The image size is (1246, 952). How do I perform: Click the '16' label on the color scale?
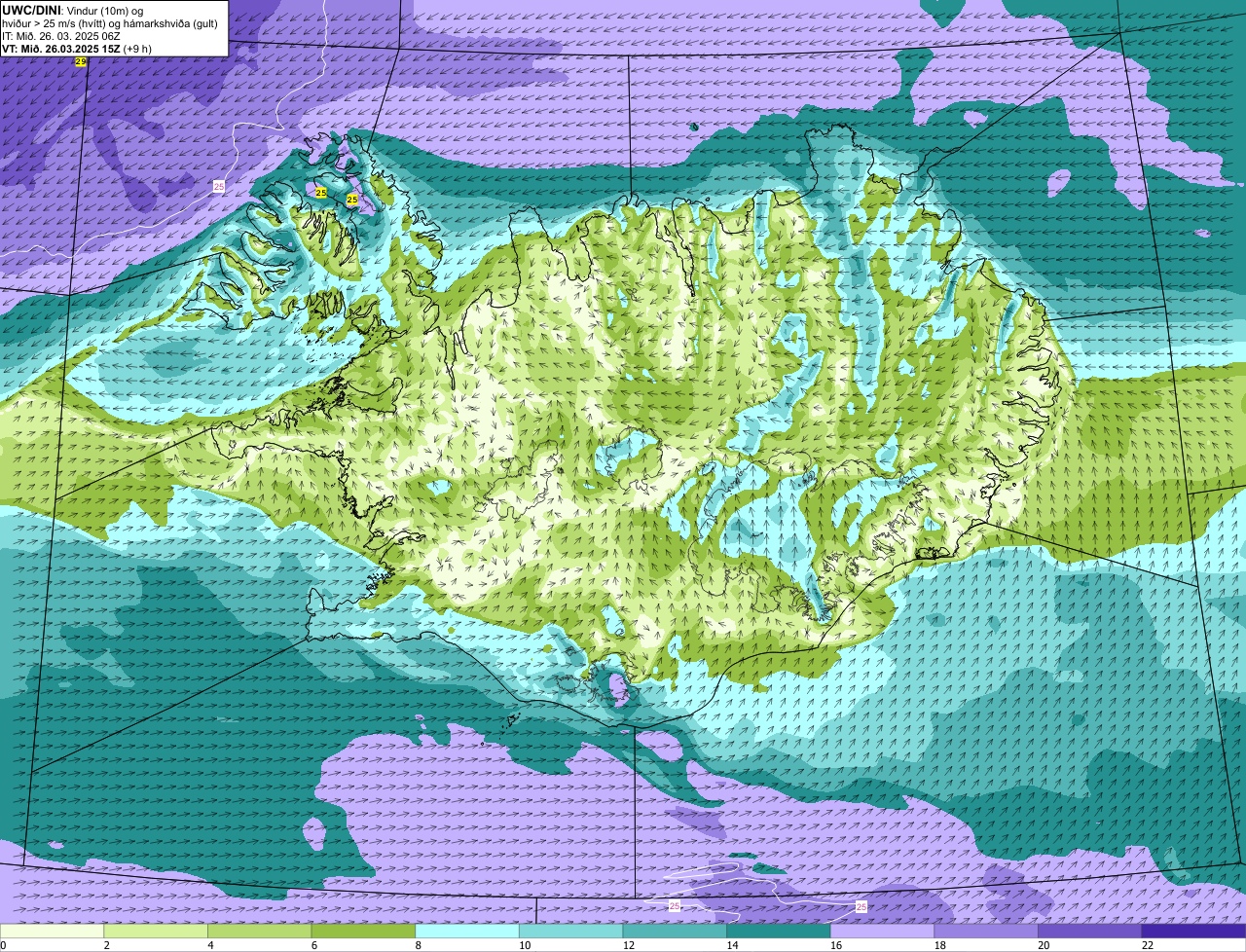click(x=836, y=945)
